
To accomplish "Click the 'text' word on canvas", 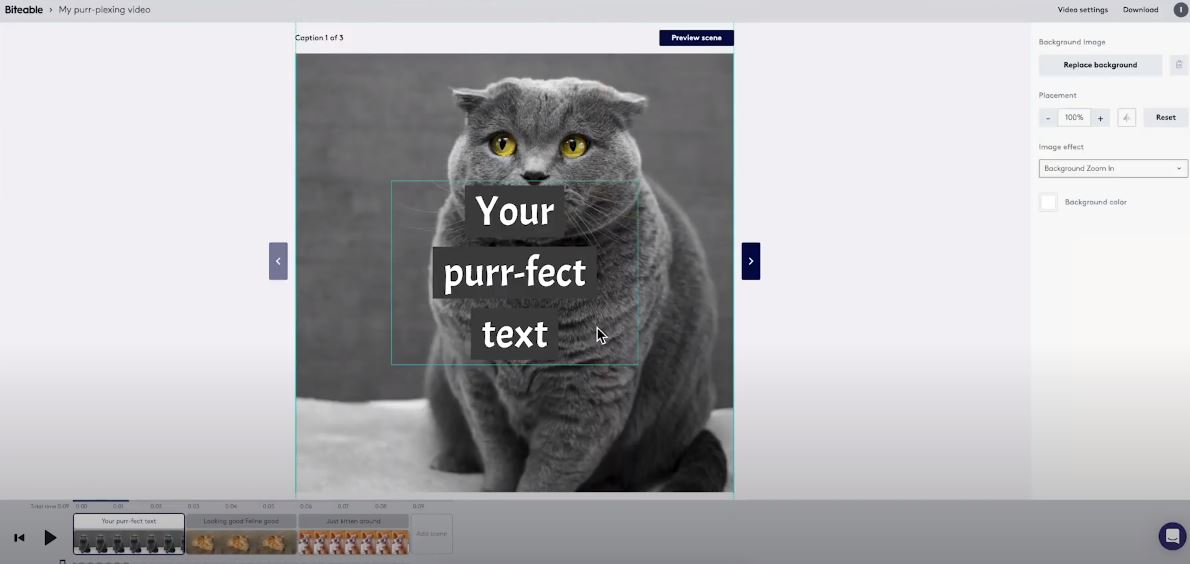I will [515, 334].
